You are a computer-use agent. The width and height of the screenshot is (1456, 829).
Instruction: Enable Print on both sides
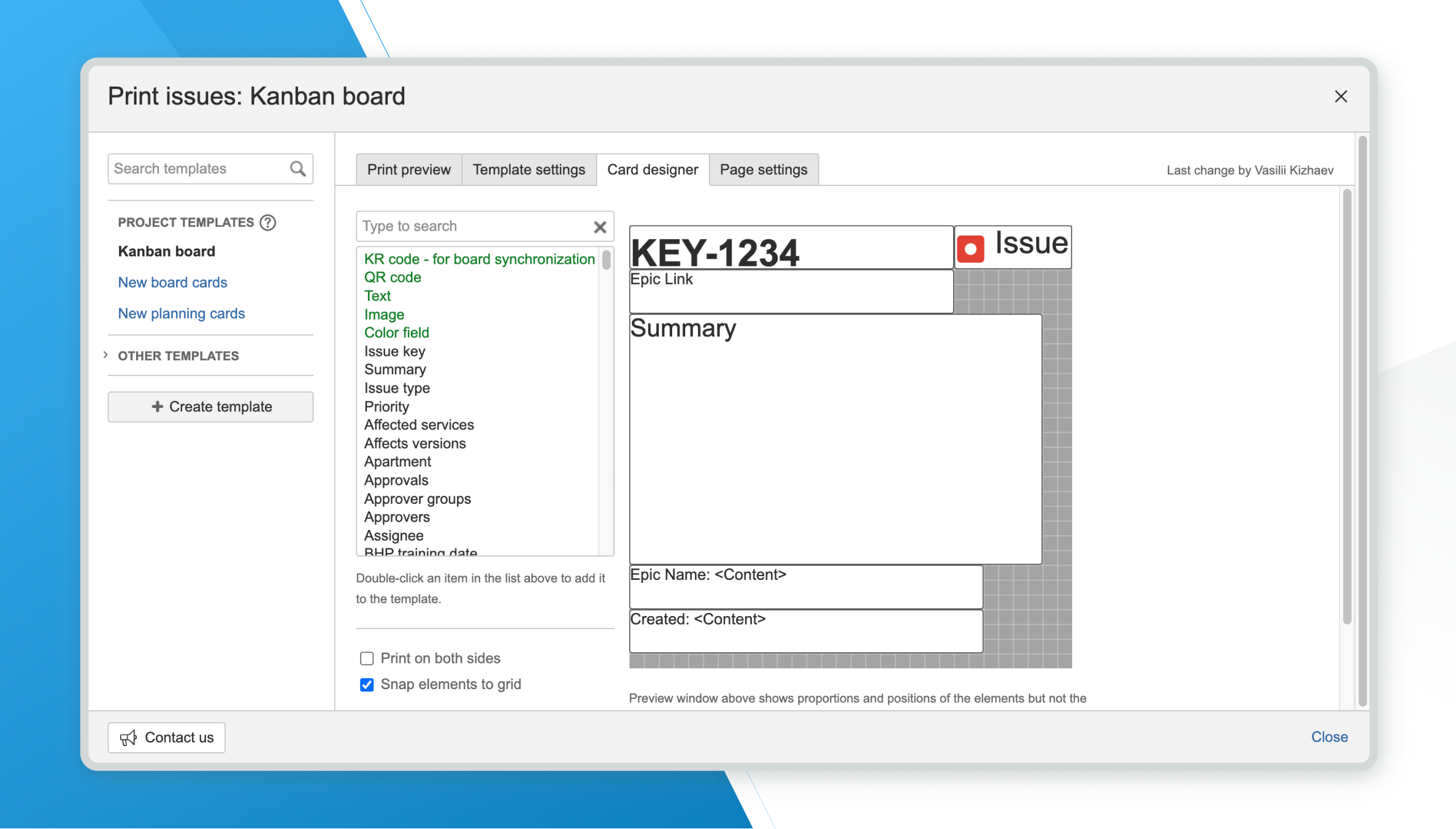click(x=367, y=658)
